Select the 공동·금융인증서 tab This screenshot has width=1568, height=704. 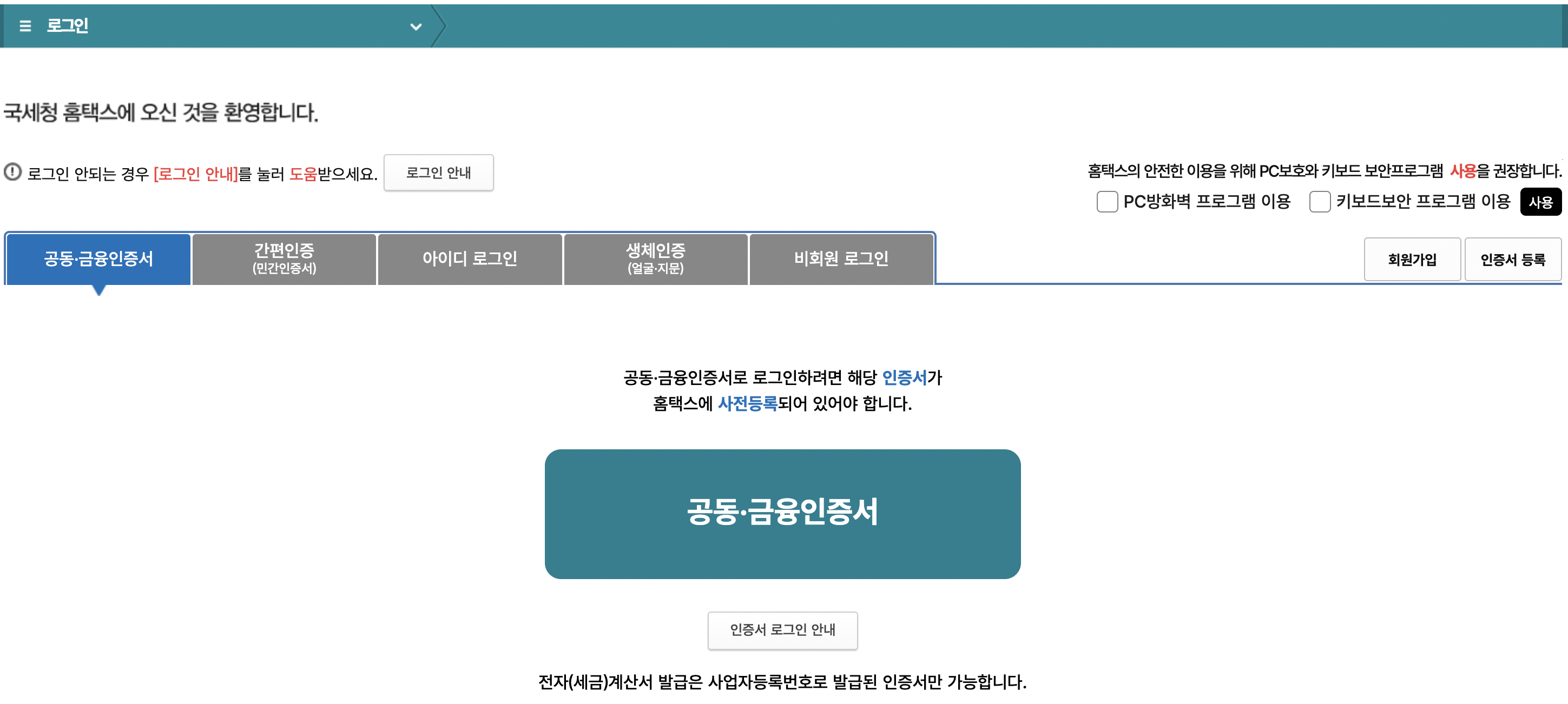tap(98, 259)
